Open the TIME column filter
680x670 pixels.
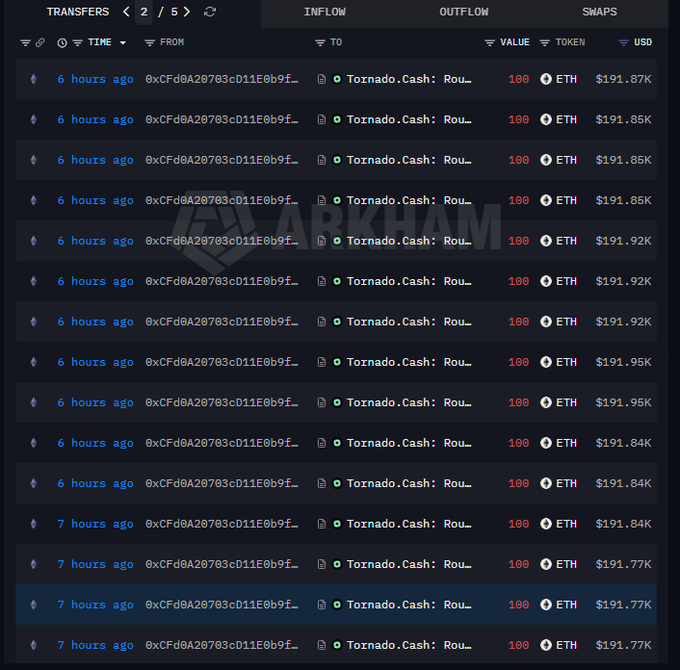(78, 42)
